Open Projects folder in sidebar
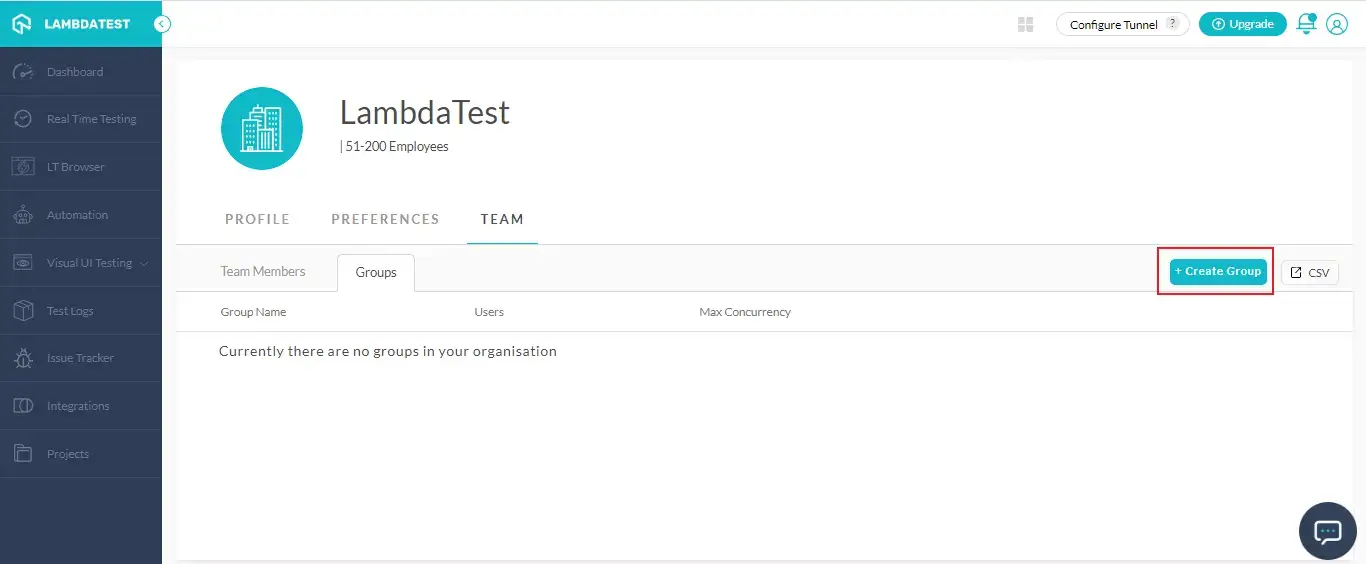The height and width of the screenshot is (564, 1366). [67, 454]
